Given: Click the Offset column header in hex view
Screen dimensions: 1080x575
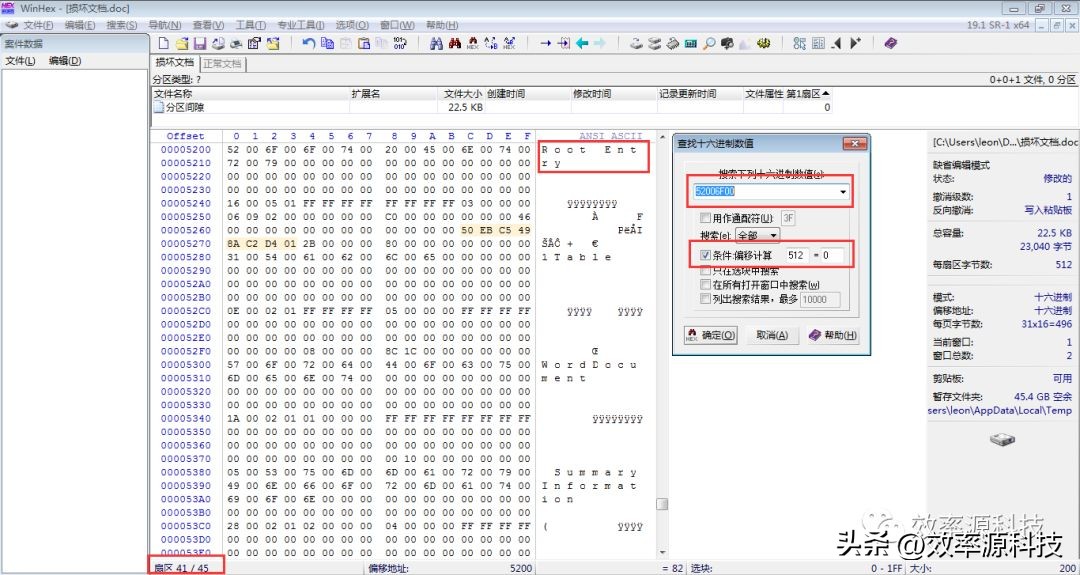Looking at the screenshot, I should pyautogui.click(x=185, y=136).
